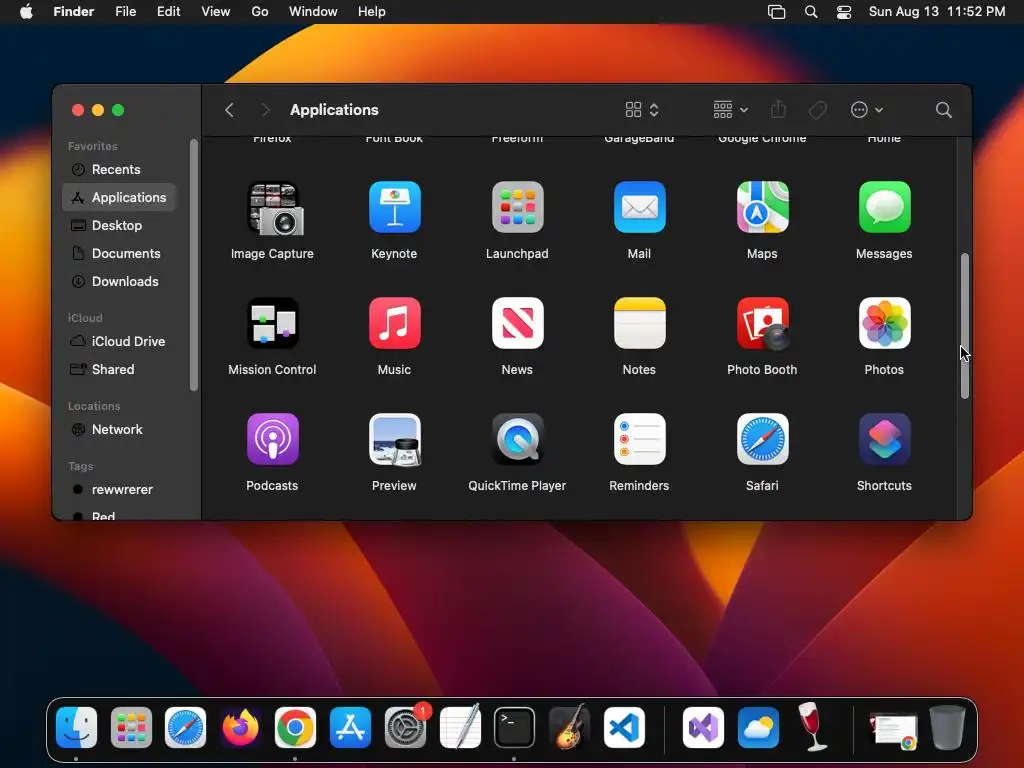Viewport: 1024px width, 768px height.
Task: Open the Action ellipsis dropdown menu
Action: click(x=867, y=110)
